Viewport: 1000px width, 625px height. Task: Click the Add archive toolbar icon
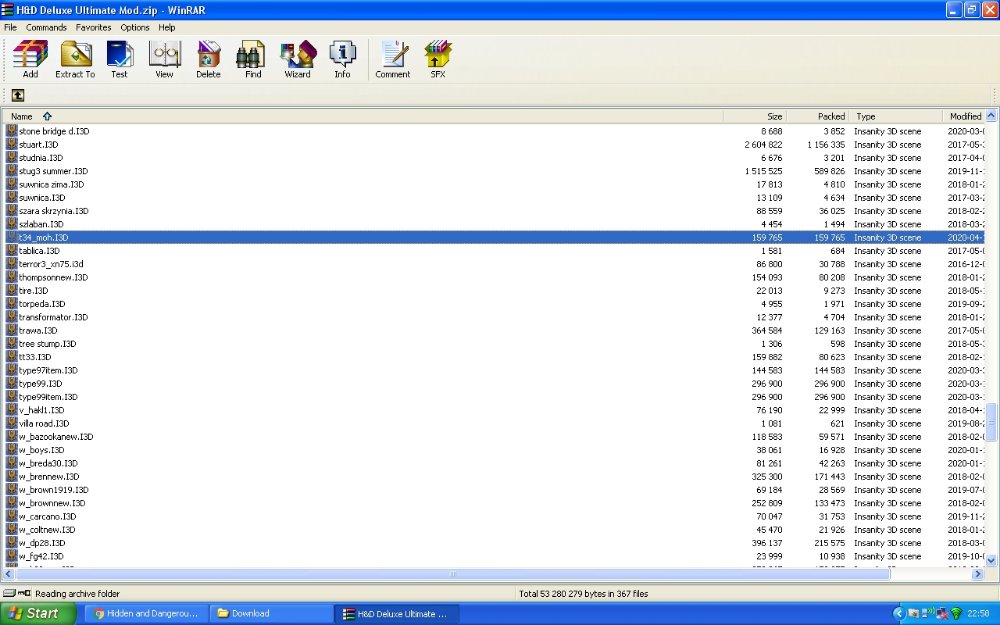30,59
